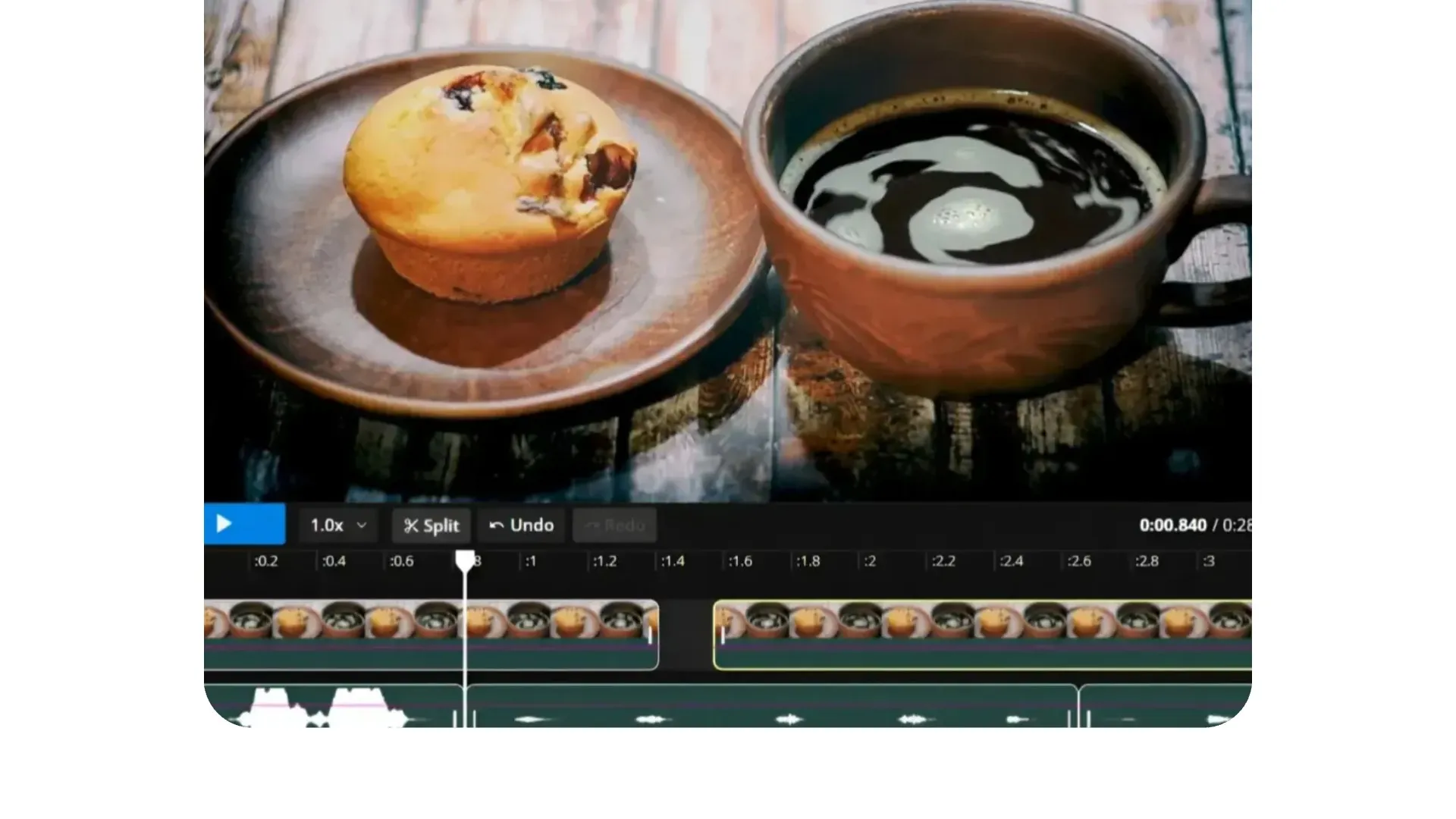
Task: Click the Undo button
Action: (x=521, y=526)
